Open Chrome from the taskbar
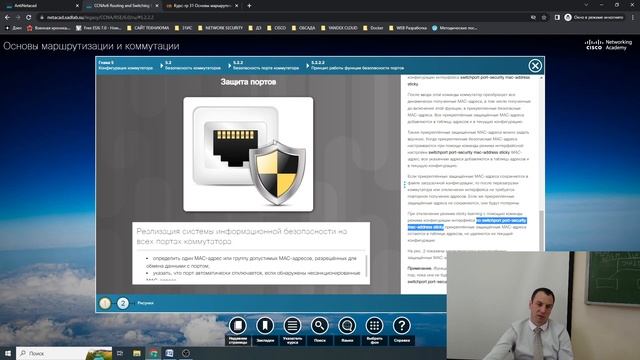 [153, 353]
